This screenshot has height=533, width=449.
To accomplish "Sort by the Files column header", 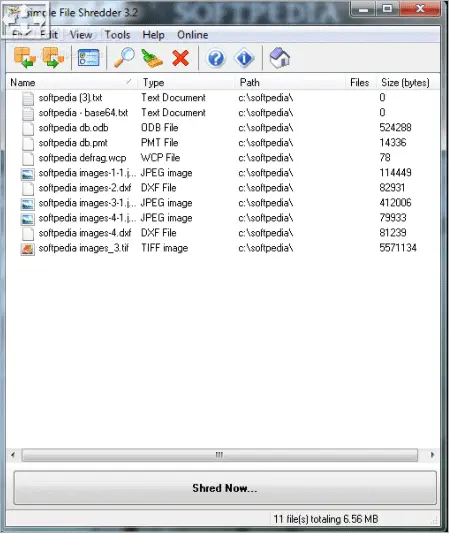I will point(361,82).
